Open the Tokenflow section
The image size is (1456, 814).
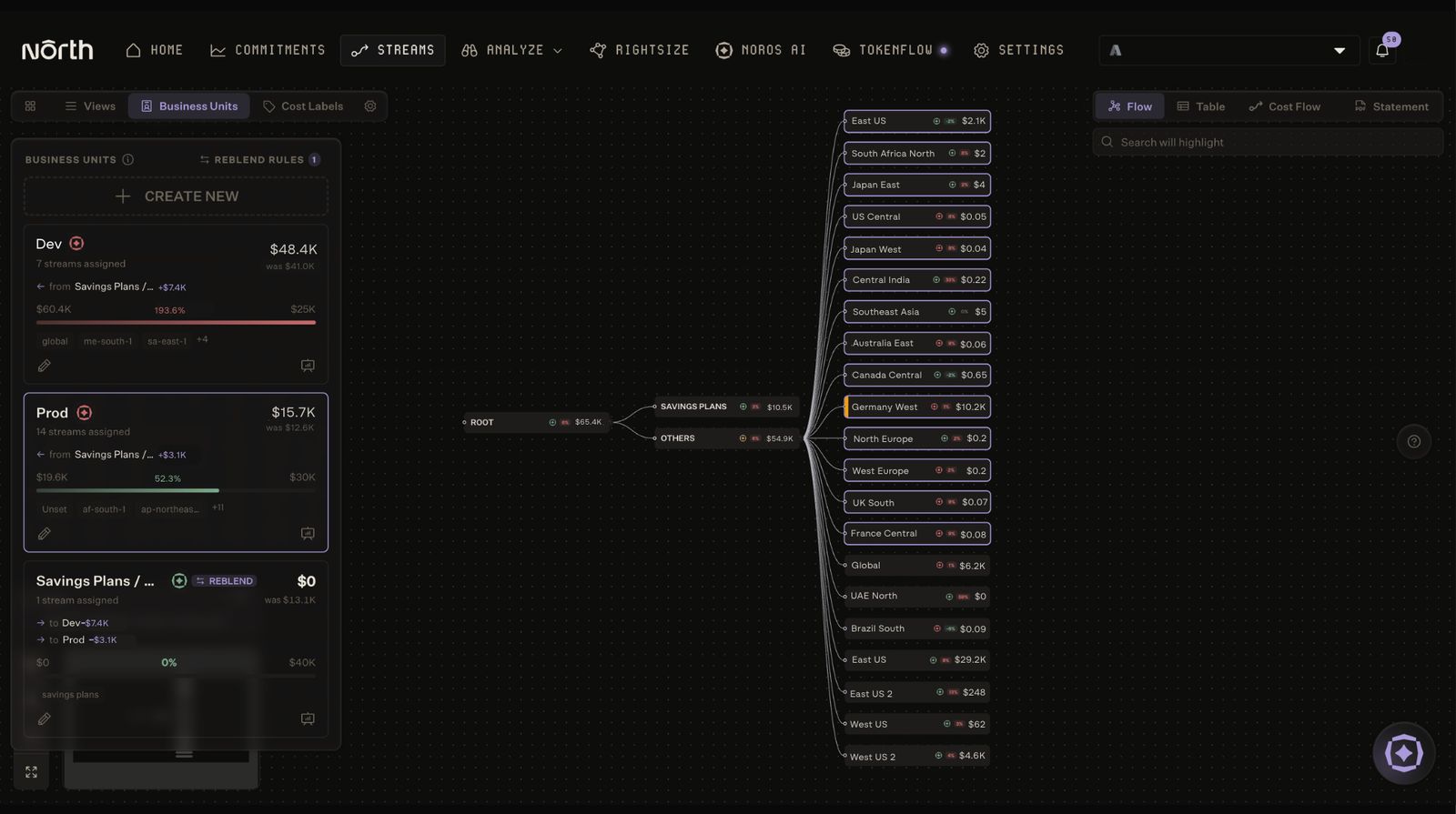(891, 50)
